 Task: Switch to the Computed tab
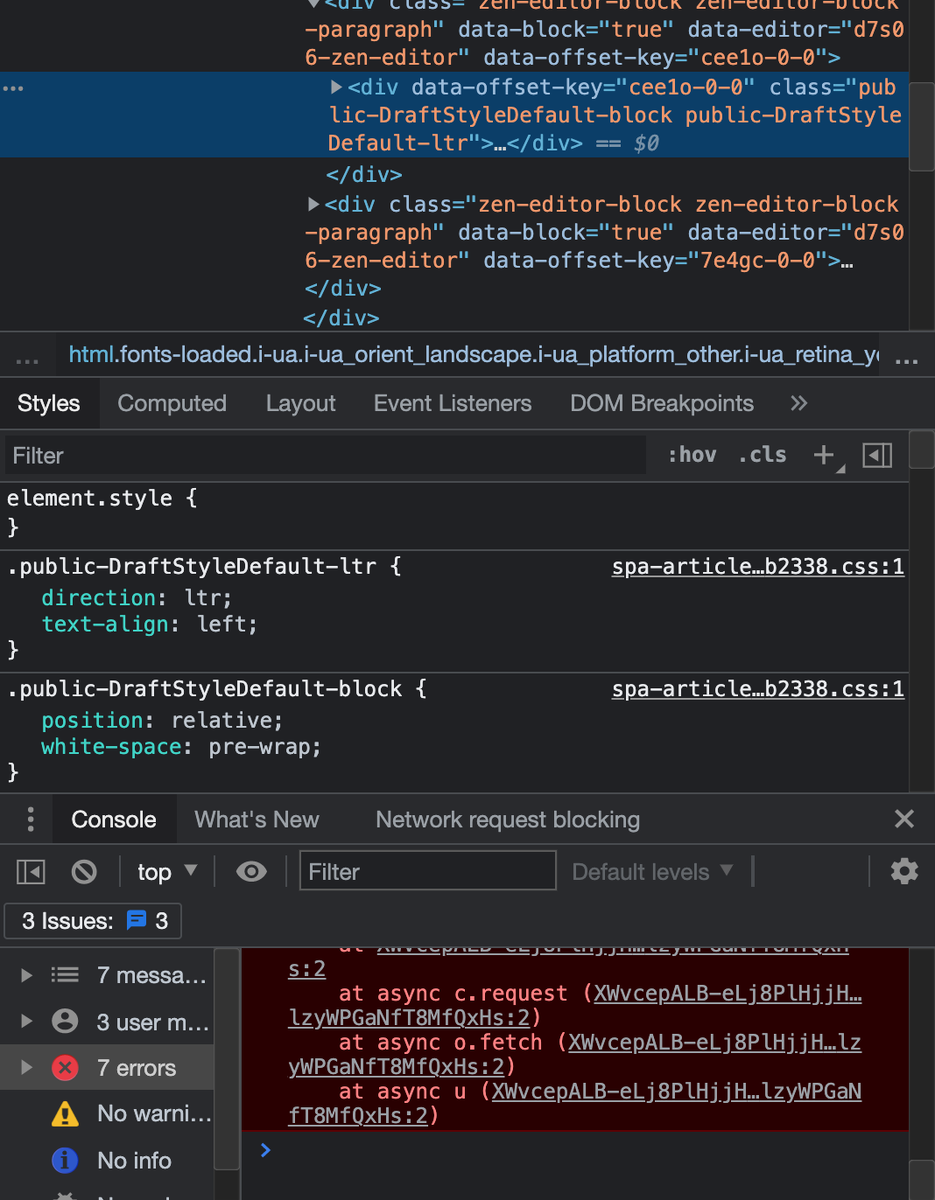tap(172, 403)
